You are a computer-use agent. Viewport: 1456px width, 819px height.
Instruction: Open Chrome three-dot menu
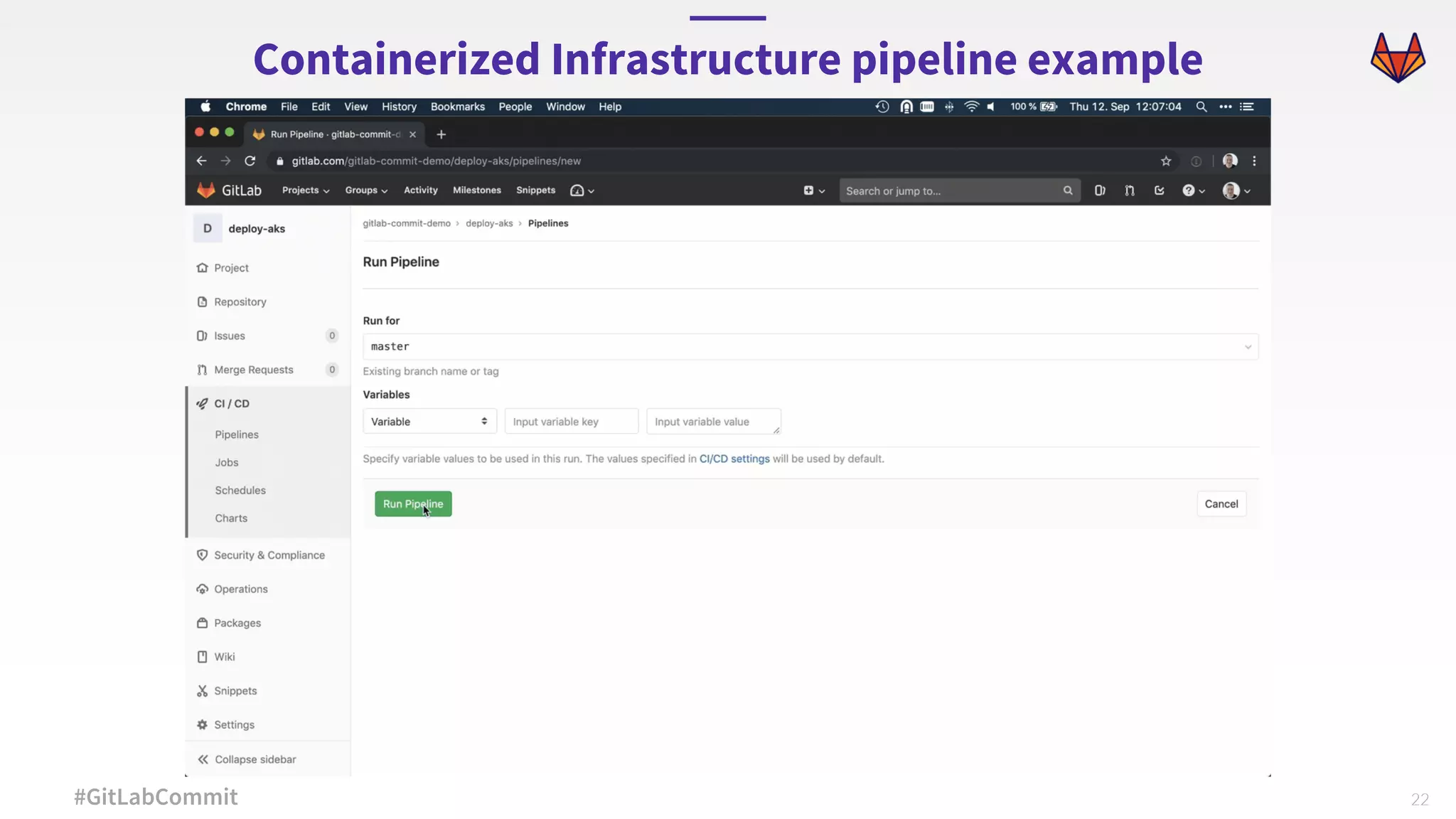(x=1254, y=161)
